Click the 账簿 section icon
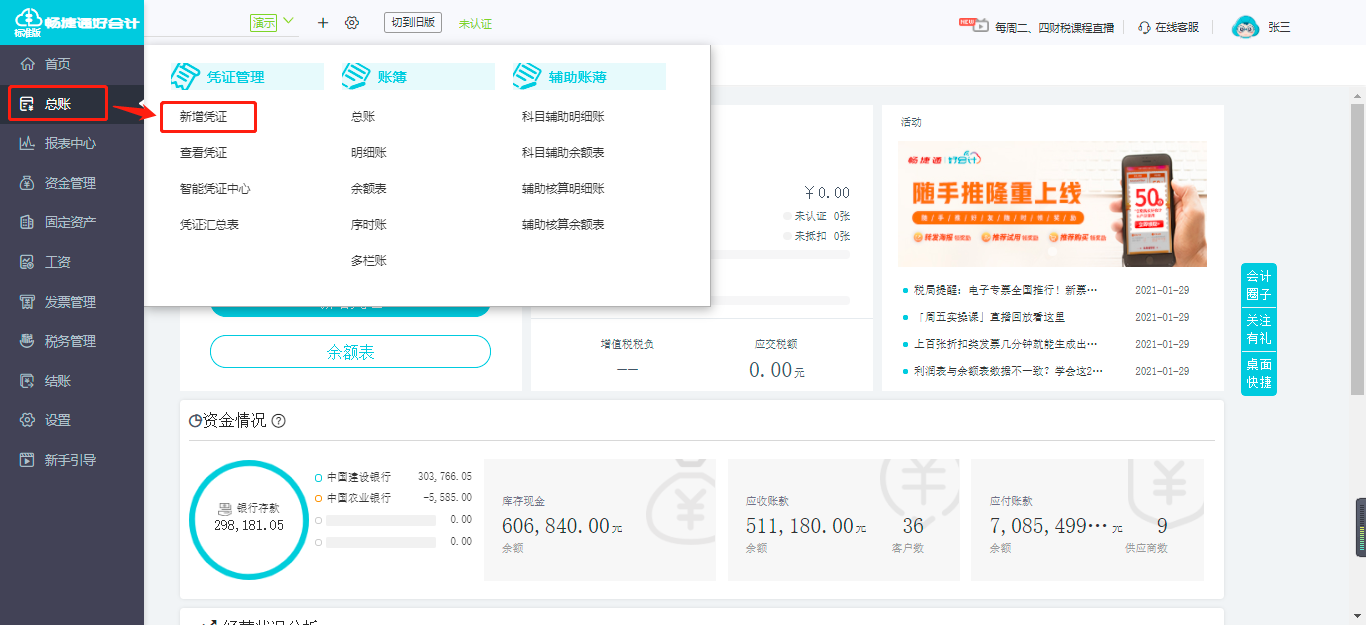Image resolution: width=1366 pixels, height=625 pixels. pyautogui.click(x=356, y=76)
